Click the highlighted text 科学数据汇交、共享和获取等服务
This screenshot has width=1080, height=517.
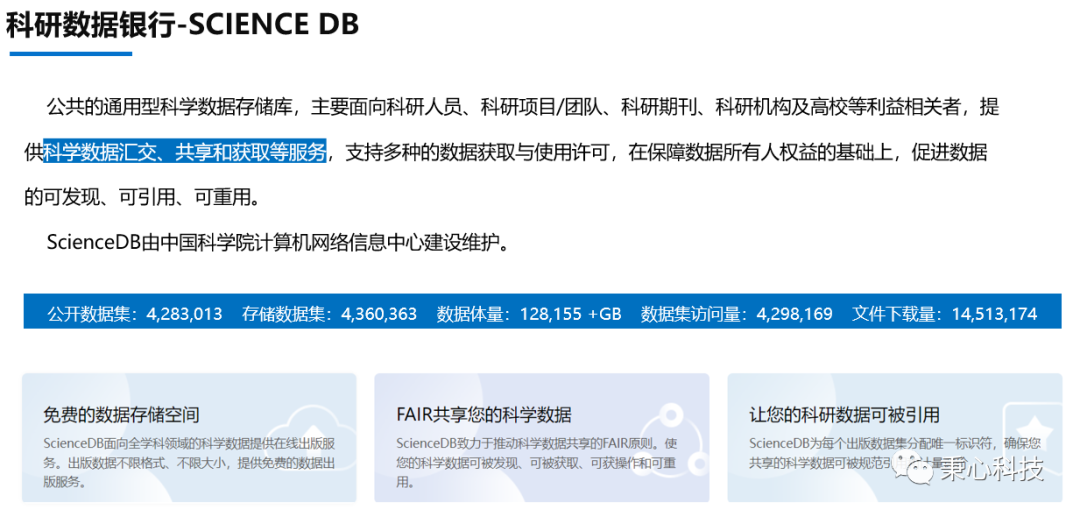tap(186, 153)
